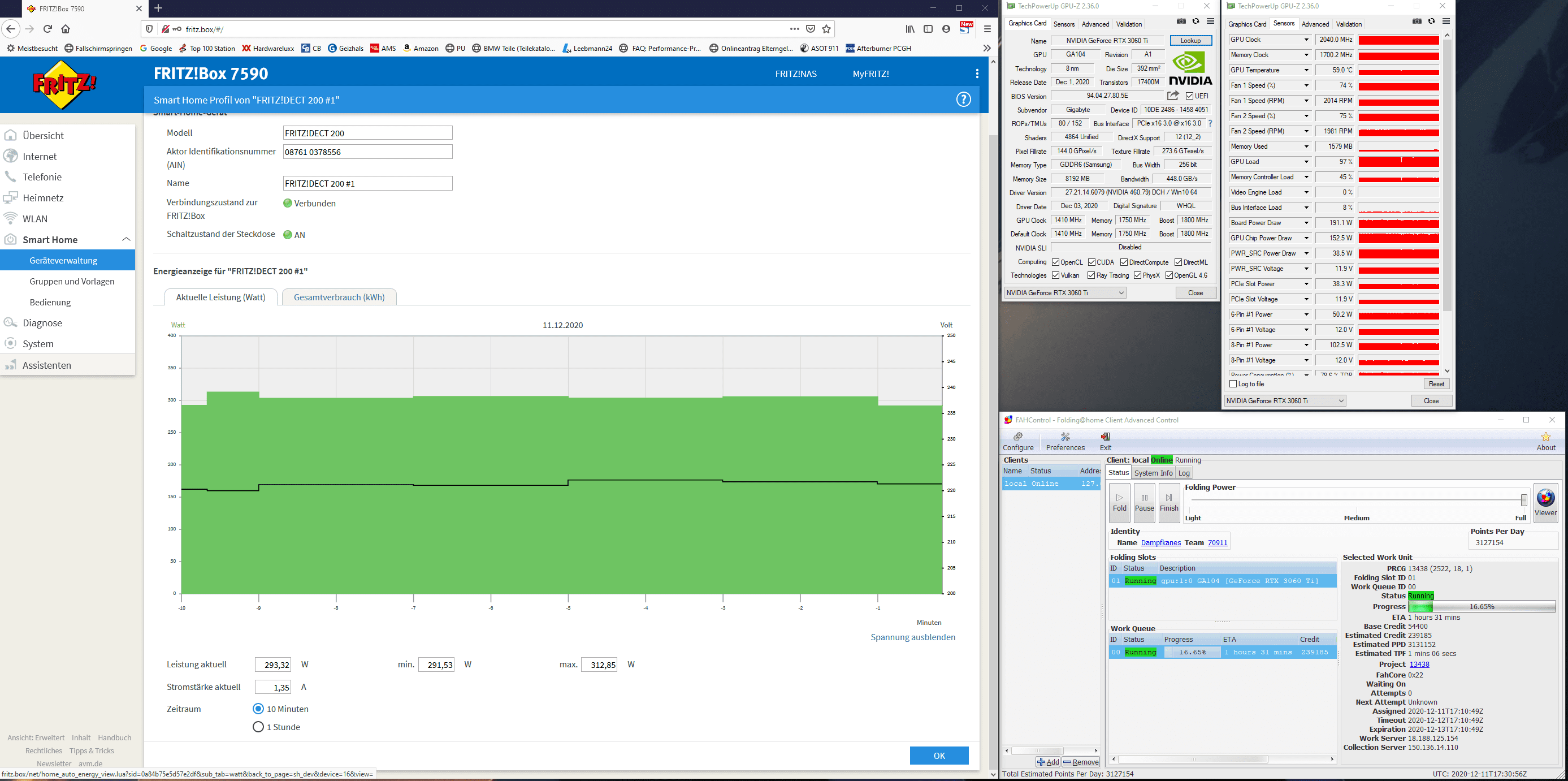
Task: Open Validation tab in GPU-Z Sensors window
Action: click(x=1348, y=24)
